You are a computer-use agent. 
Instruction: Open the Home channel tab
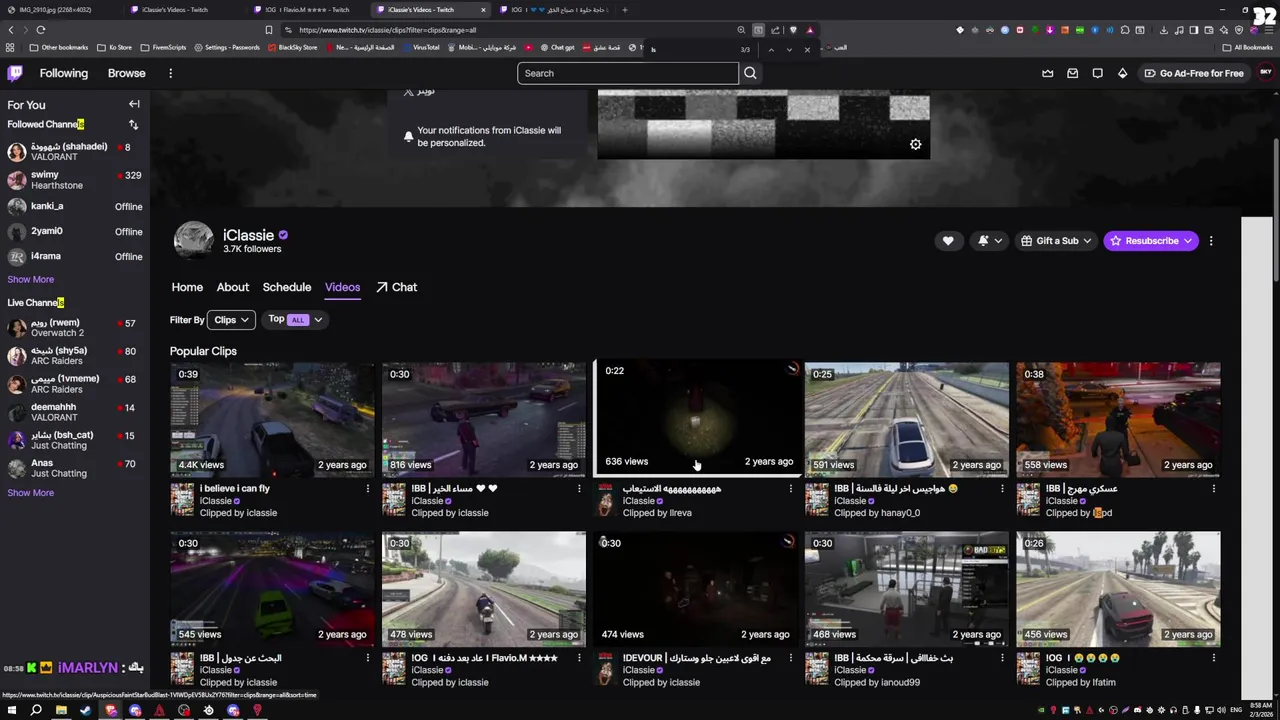[187, 287]
